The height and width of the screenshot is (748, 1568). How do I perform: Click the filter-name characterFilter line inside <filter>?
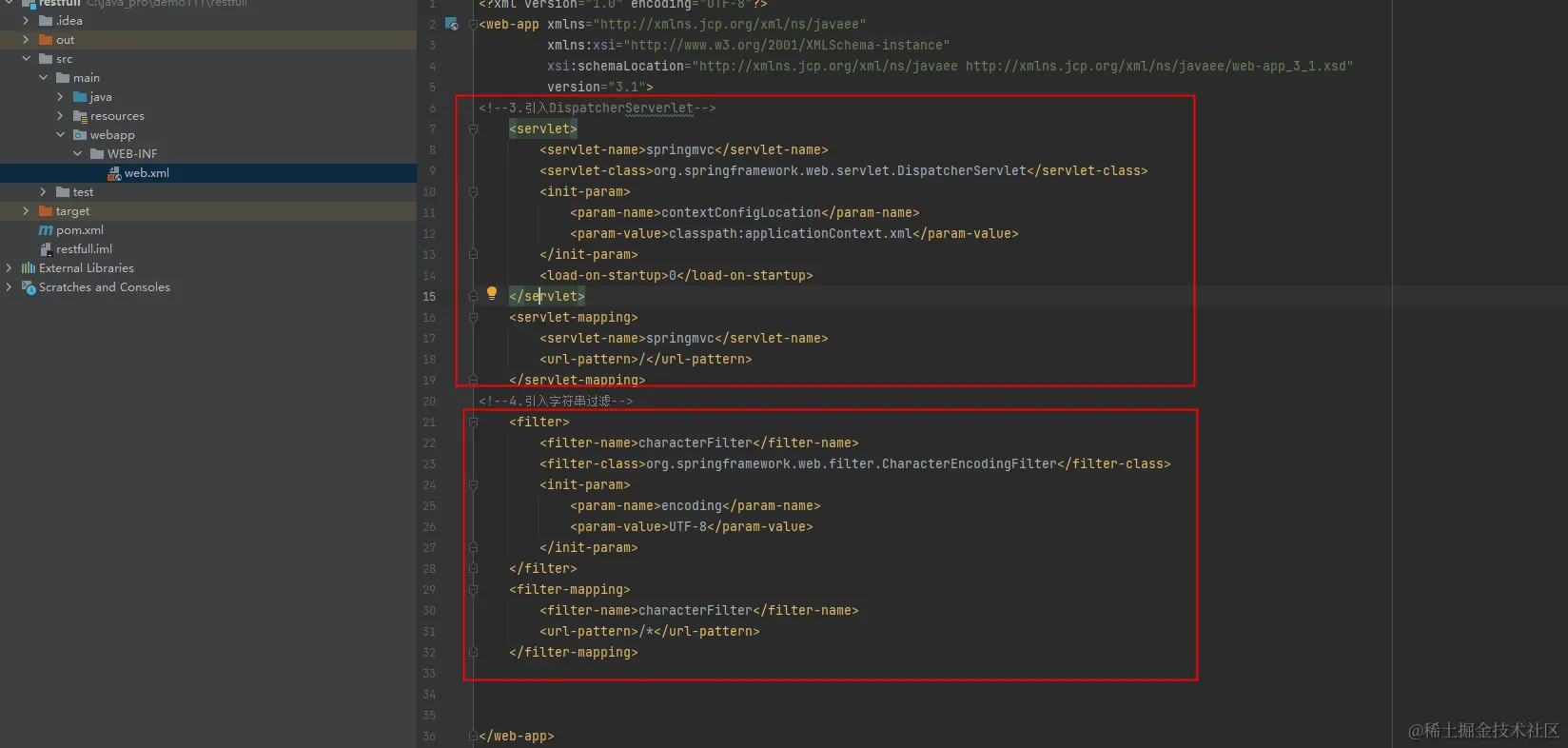[698, 443]
